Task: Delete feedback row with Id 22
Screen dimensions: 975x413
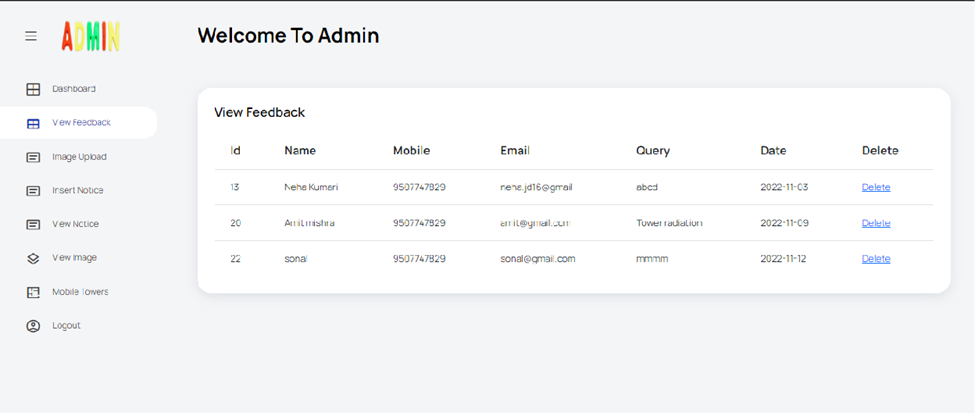Action: 875,258
